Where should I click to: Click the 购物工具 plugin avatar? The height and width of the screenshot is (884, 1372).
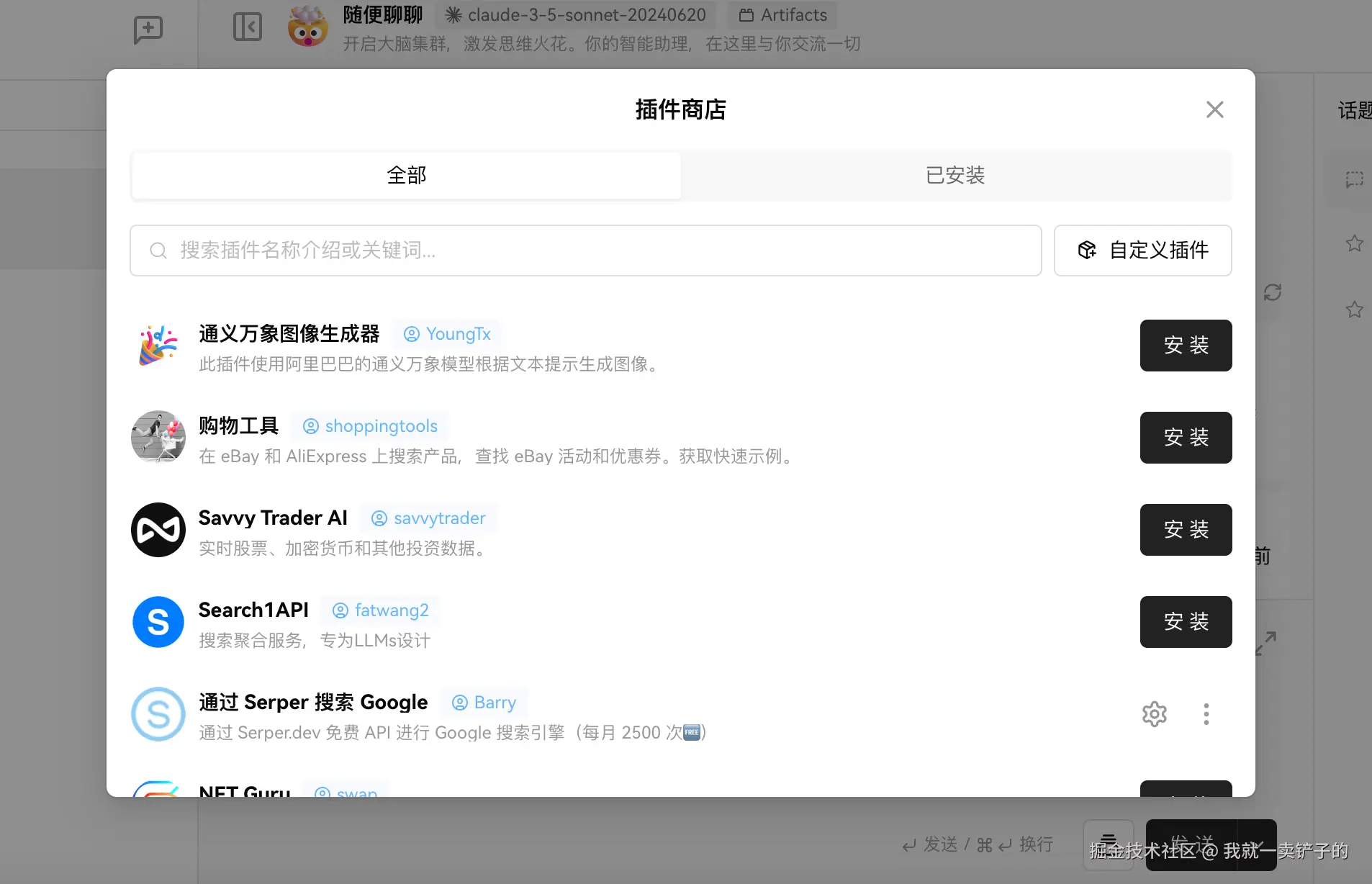pyautogui.click(x=158, y=438)
